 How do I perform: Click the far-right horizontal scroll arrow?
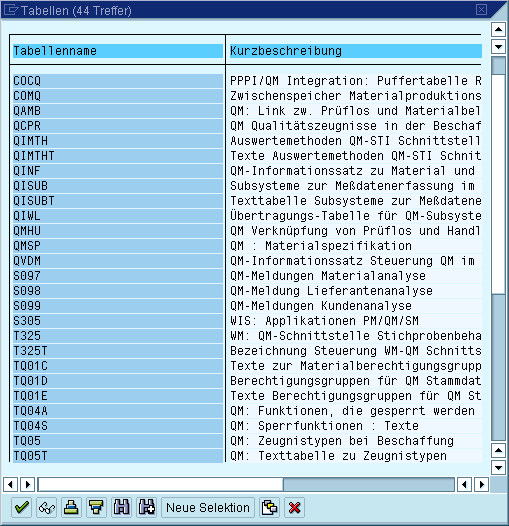click(482, 484)
